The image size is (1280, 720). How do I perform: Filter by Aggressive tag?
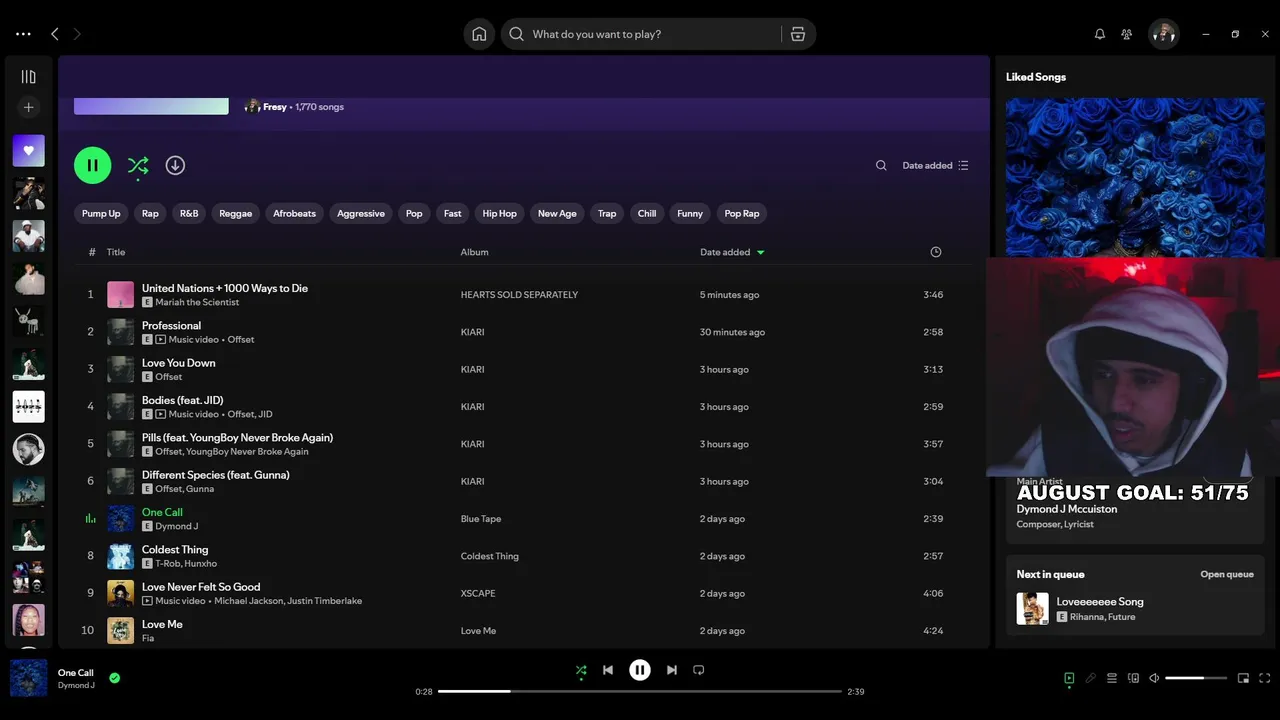click(x=361, y=213)
